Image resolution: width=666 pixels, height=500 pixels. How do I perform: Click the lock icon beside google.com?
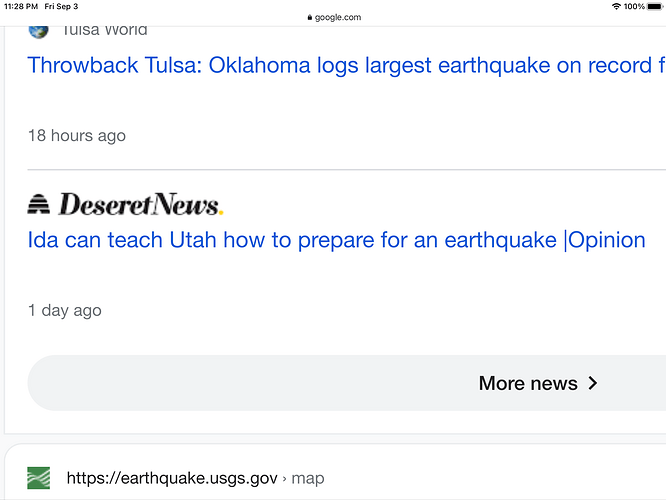coord(310,17)
